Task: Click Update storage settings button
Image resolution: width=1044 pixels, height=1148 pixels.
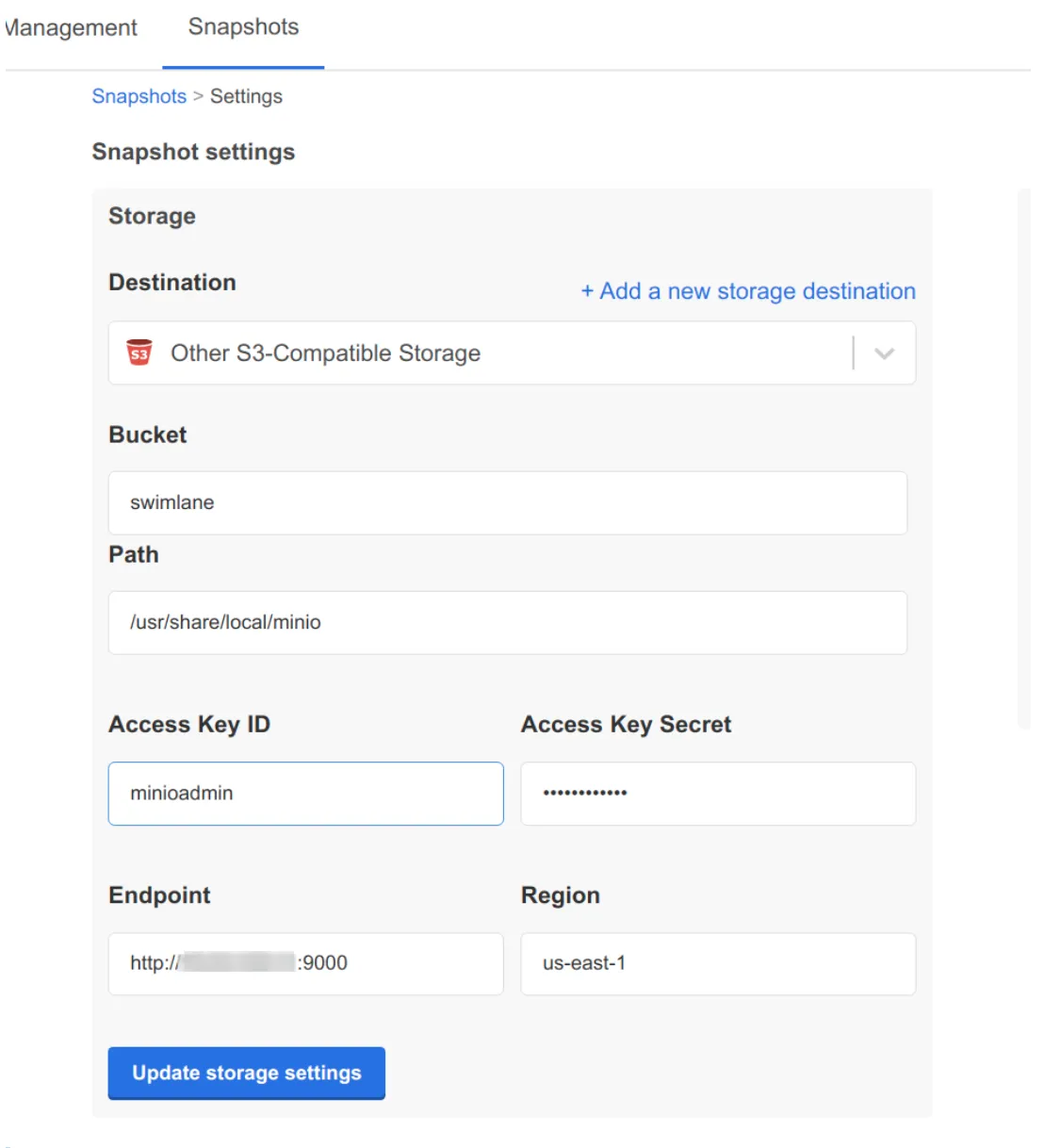Action: (247, 1073)
